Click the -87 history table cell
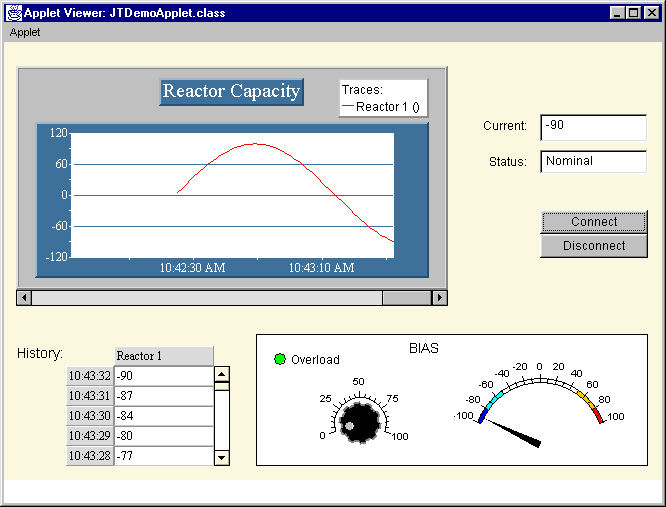The image size is (666, 507). pyautogui.click(x=164, y=396)
